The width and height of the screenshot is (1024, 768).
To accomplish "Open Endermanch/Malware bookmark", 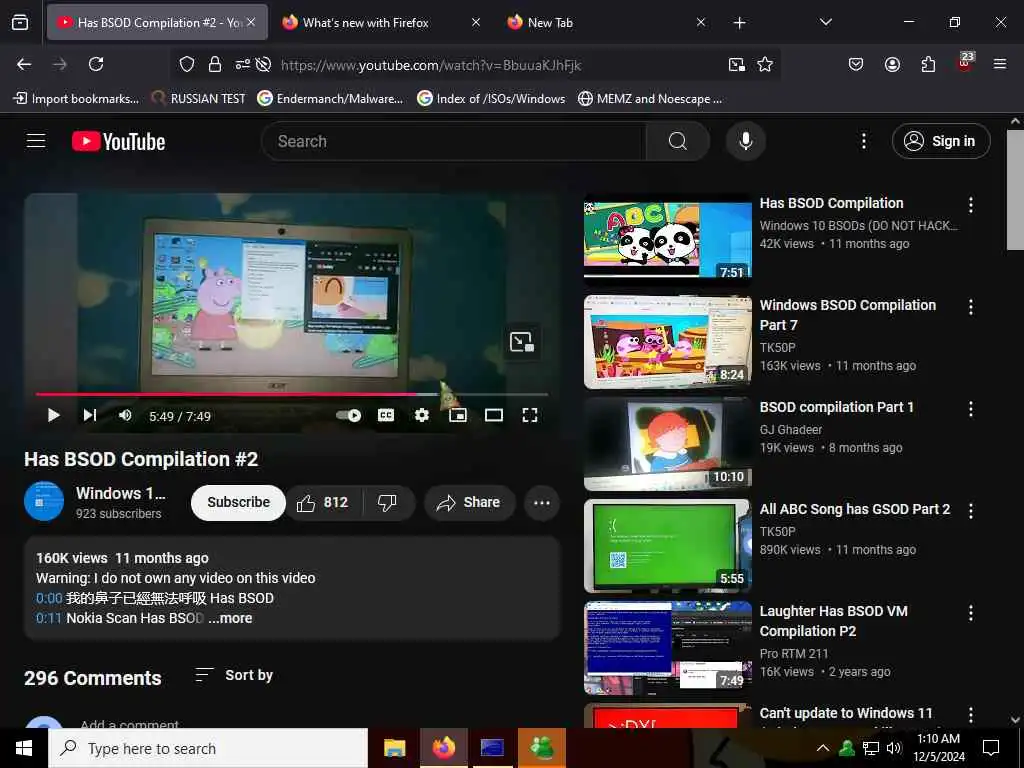I will (x=330, y=99).
